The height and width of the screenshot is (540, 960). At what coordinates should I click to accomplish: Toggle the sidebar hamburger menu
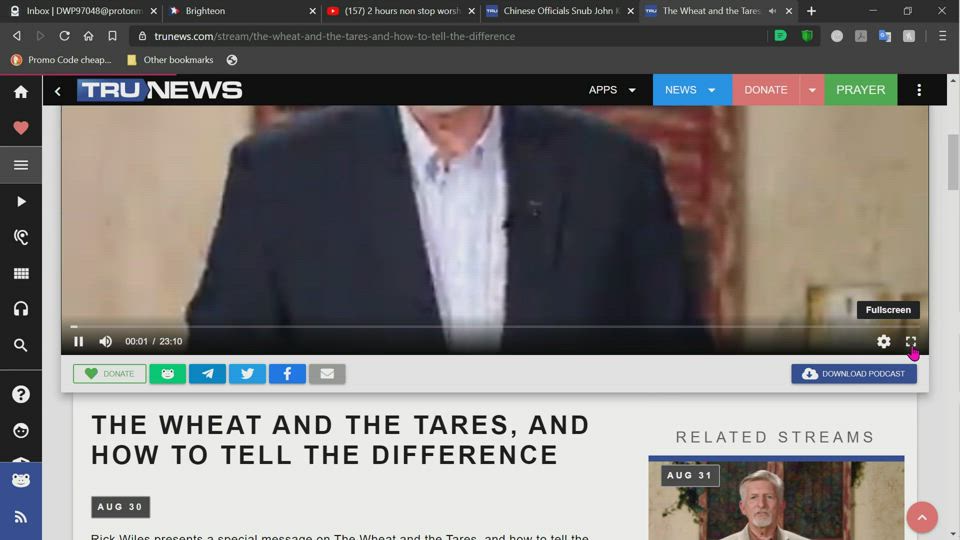click(21, 165)
